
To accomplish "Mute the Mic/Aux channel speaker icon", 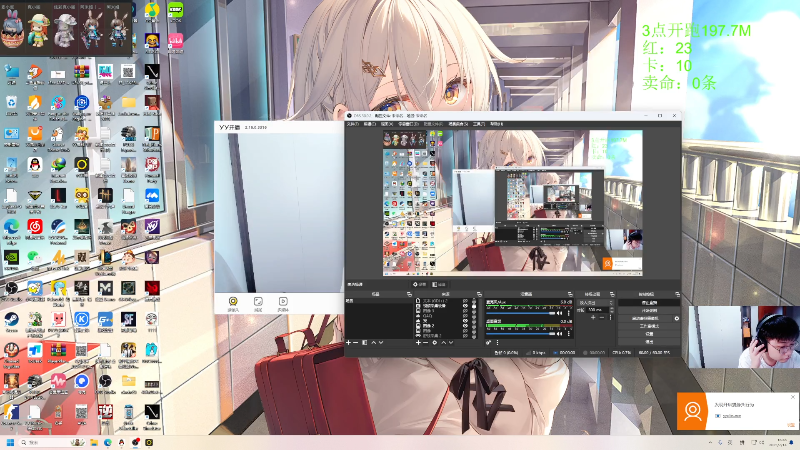I will click(x=559, y=313).
